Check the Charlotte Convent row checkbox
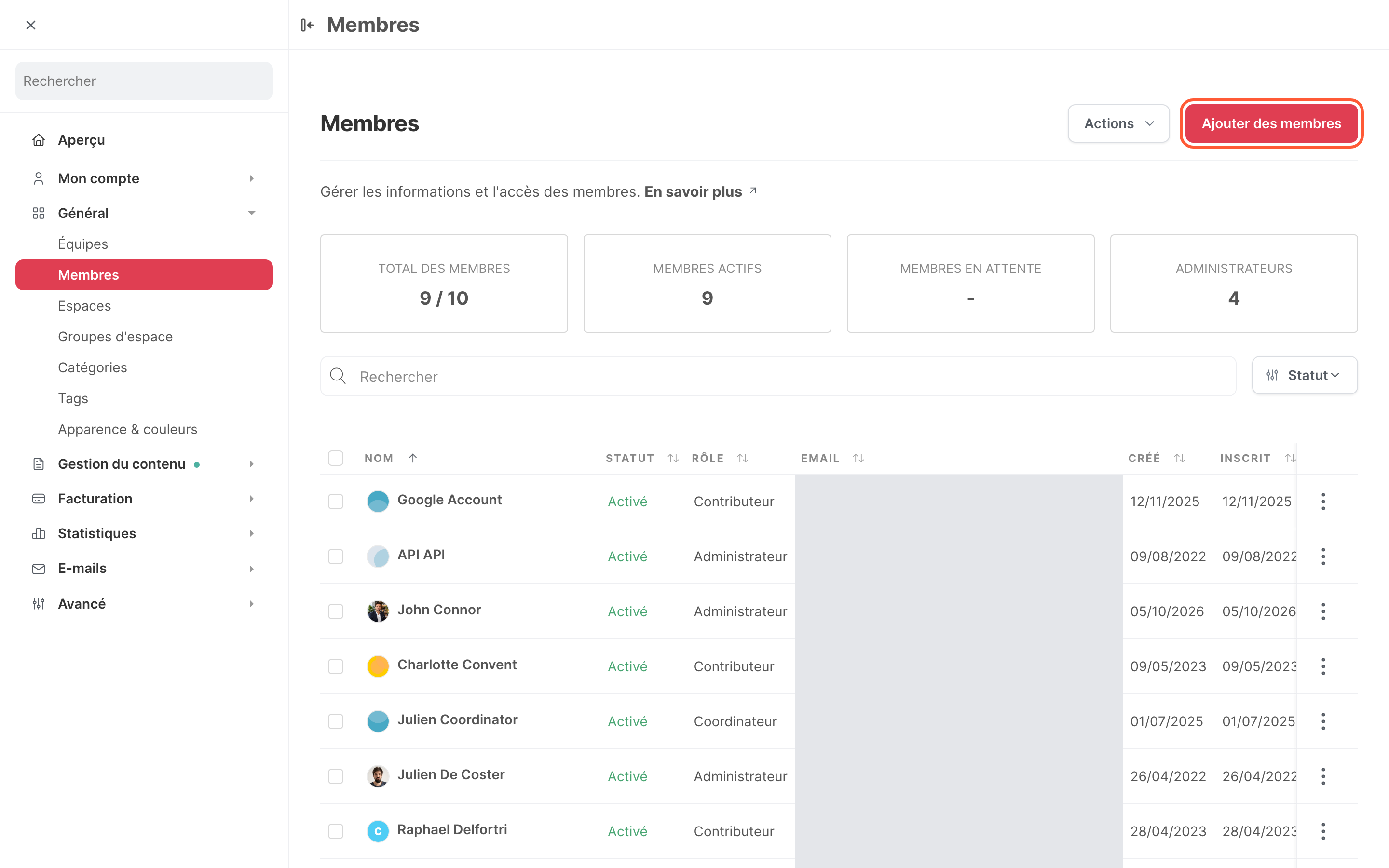This screenshot has width=1389, height=868. pos(336,666)
